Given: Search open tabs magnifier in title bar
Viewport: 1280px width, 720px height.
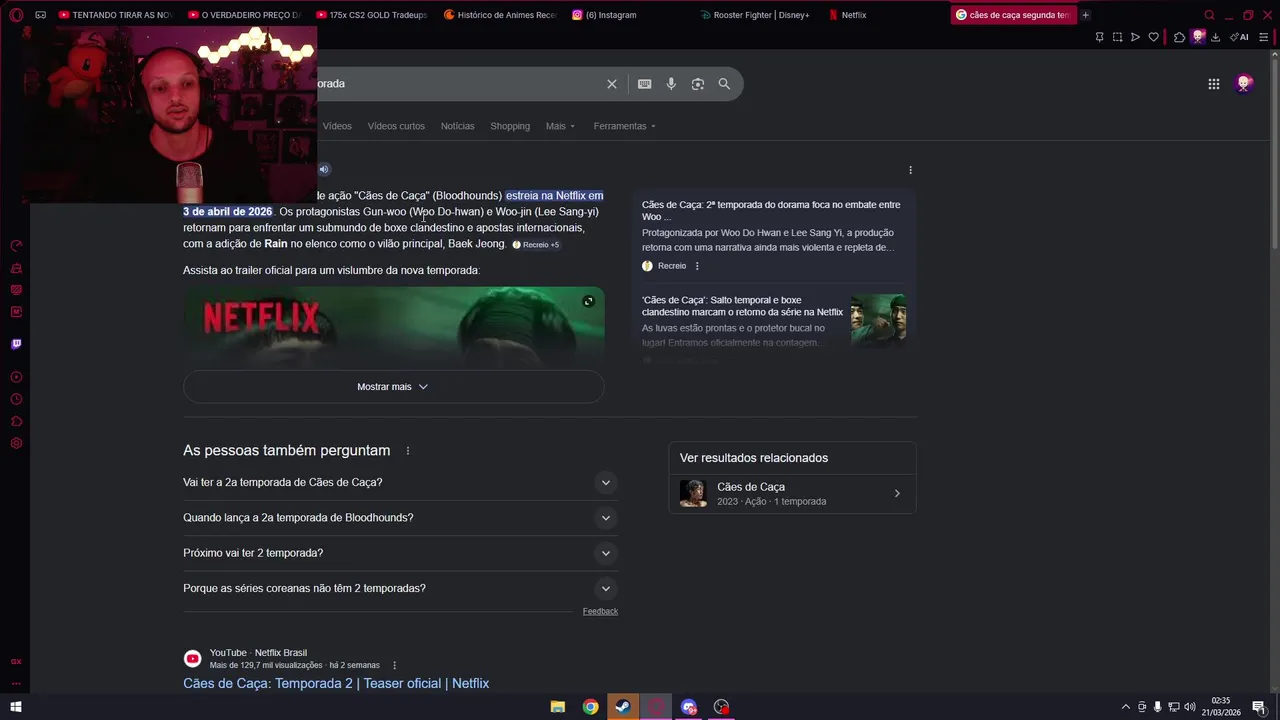Looking at the screenshot, I should [1209, 15].
